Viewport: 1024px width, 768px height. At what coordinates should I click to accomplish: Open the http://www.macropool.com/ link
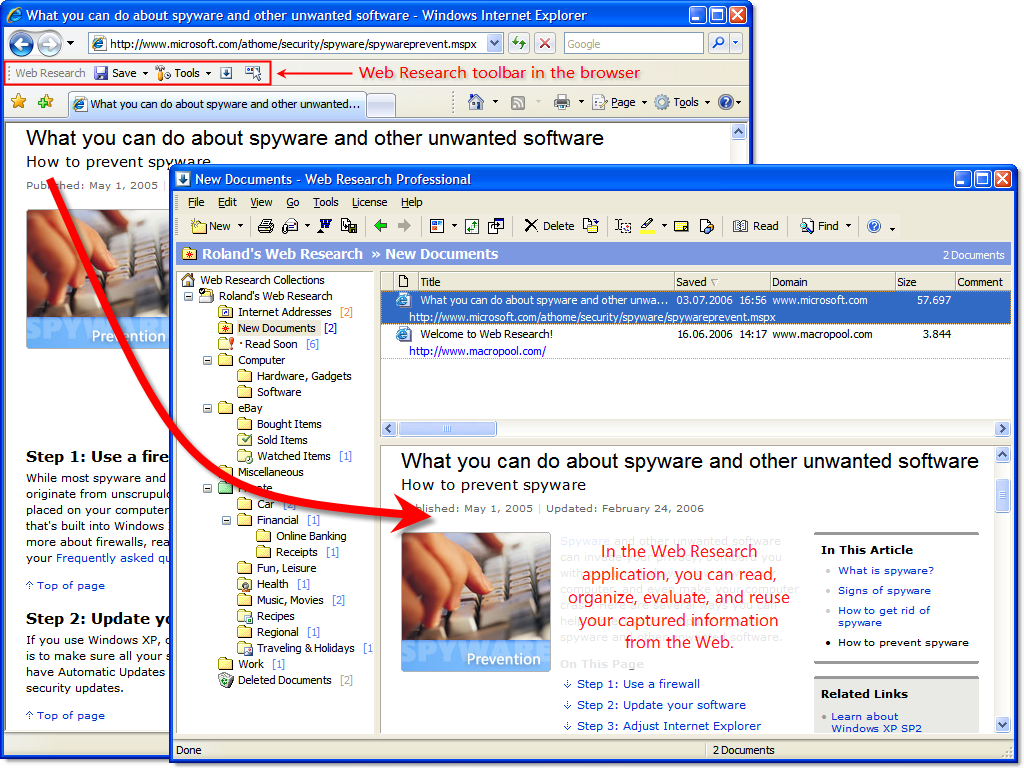477,351
